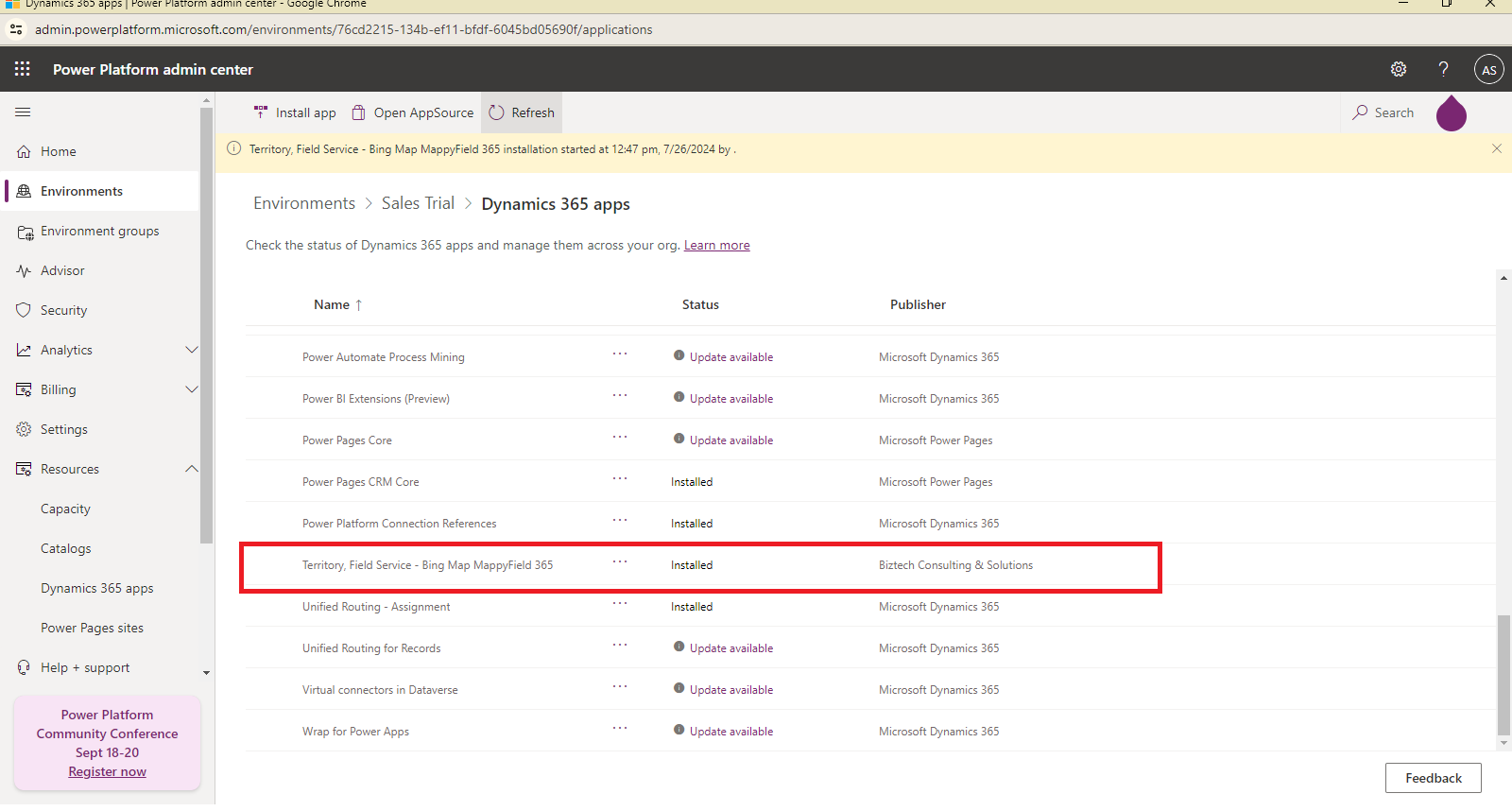
Task: Click the Resources icon in the sidebar
Action: point(24,469)
